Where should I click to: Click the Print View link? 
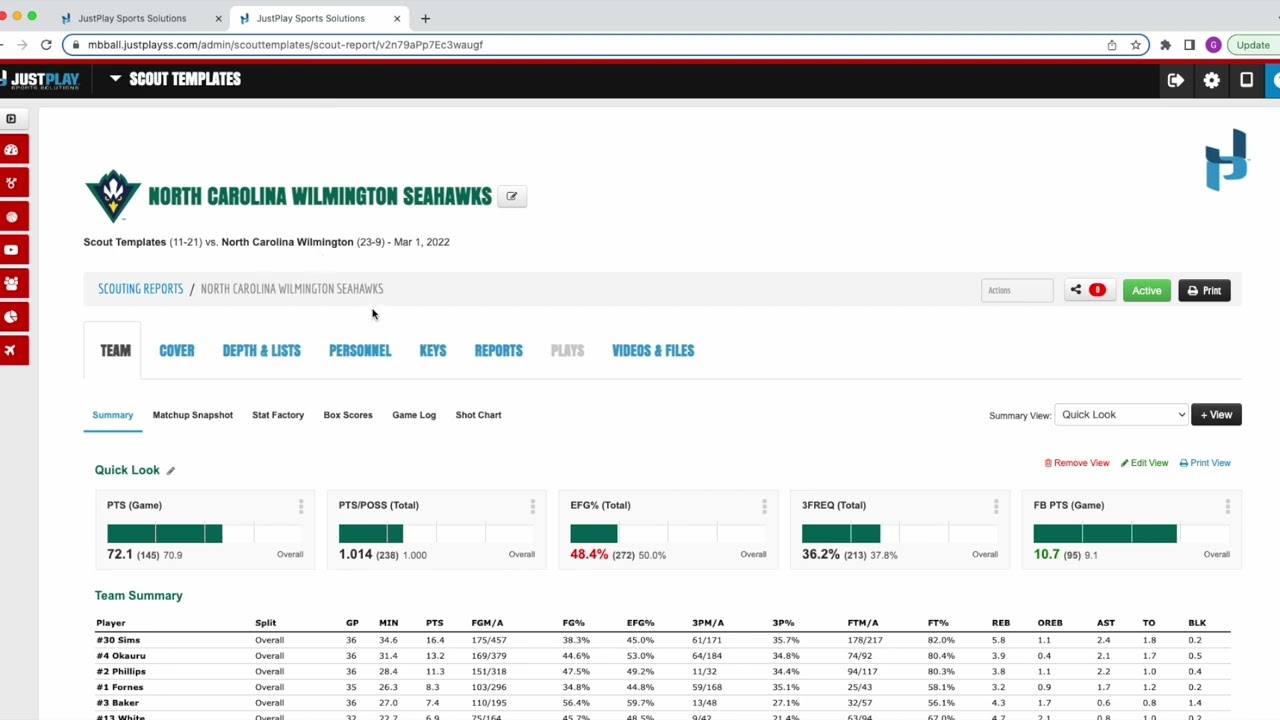(1205, 463)
